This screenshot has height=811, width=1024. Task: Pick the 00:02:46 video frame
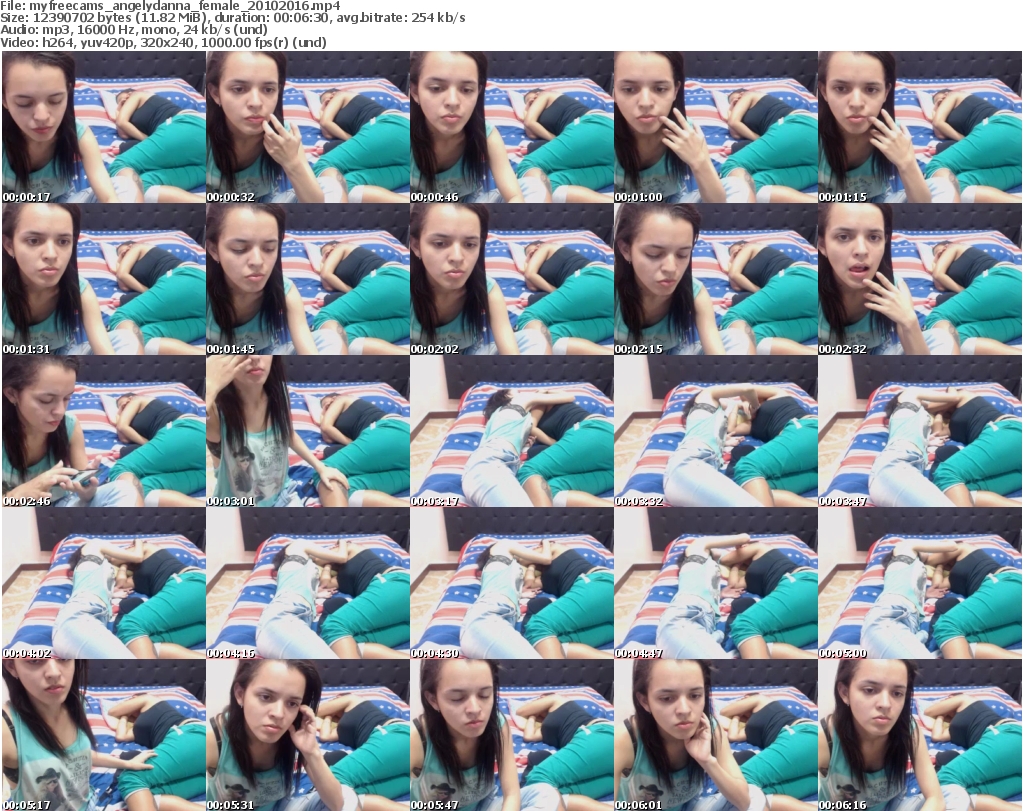(x=104, y=431)
